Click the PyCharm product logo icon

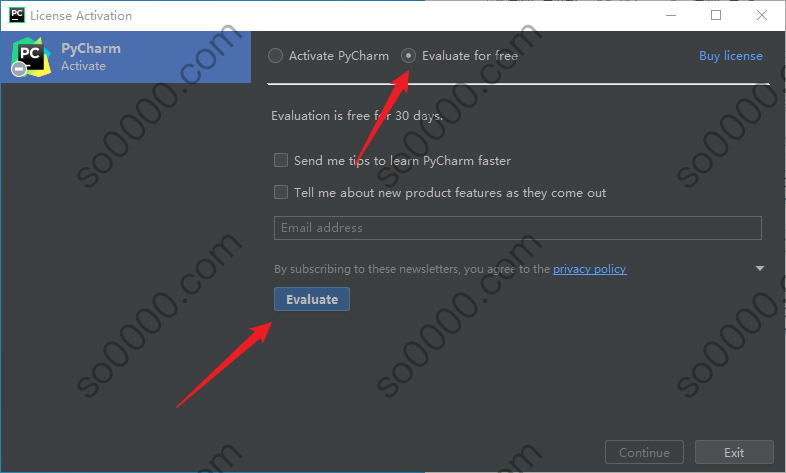tap(31, 57)
